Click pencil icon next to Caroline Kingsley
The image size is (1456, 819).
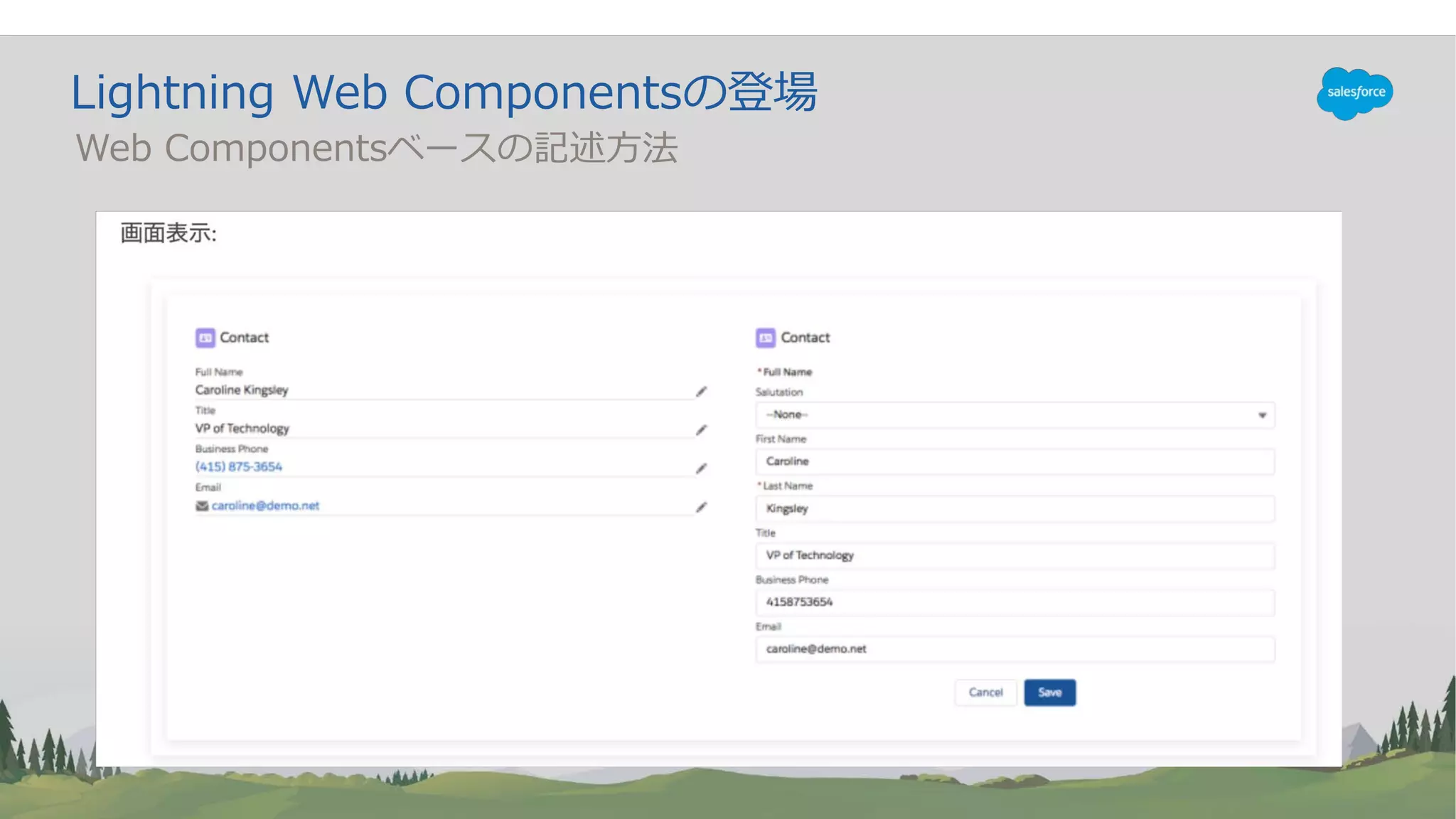click(x=701, y=392)
